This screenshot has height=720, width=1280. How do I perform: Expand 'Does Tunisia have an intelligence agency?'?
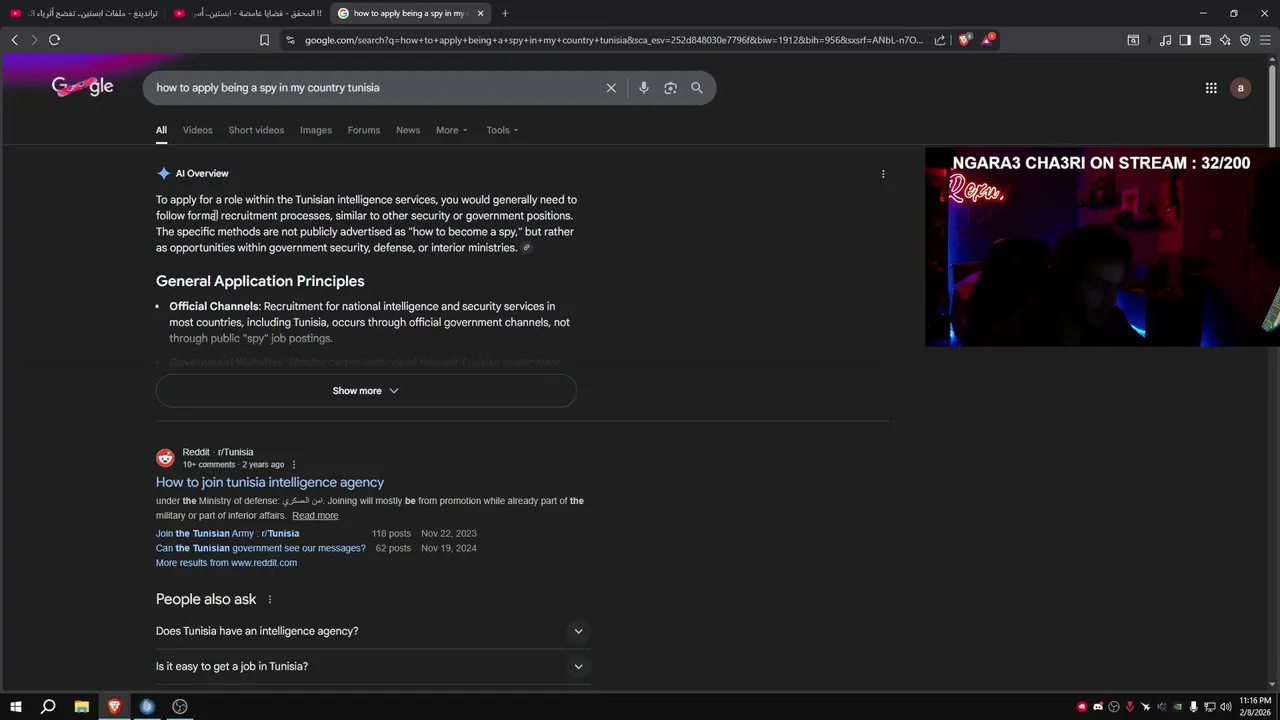click(x=373, y=631)
